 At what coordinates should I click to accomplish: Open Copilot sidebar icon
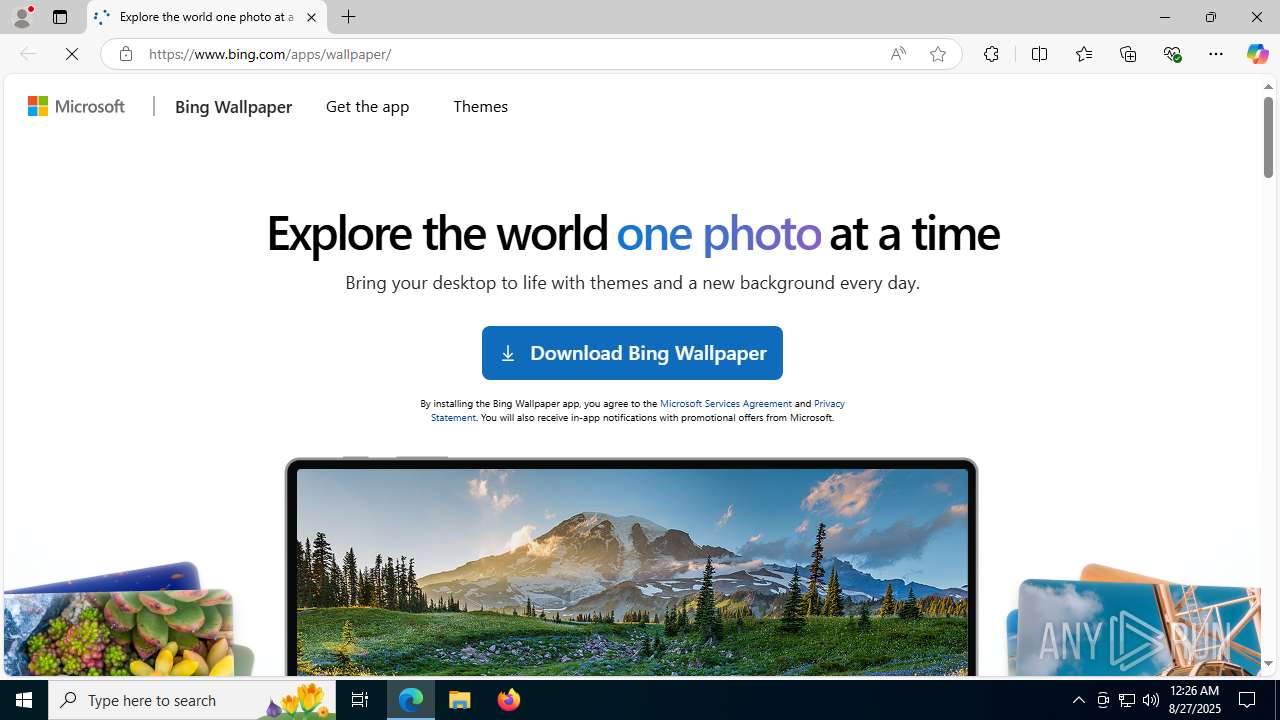tap(1257, 54)
